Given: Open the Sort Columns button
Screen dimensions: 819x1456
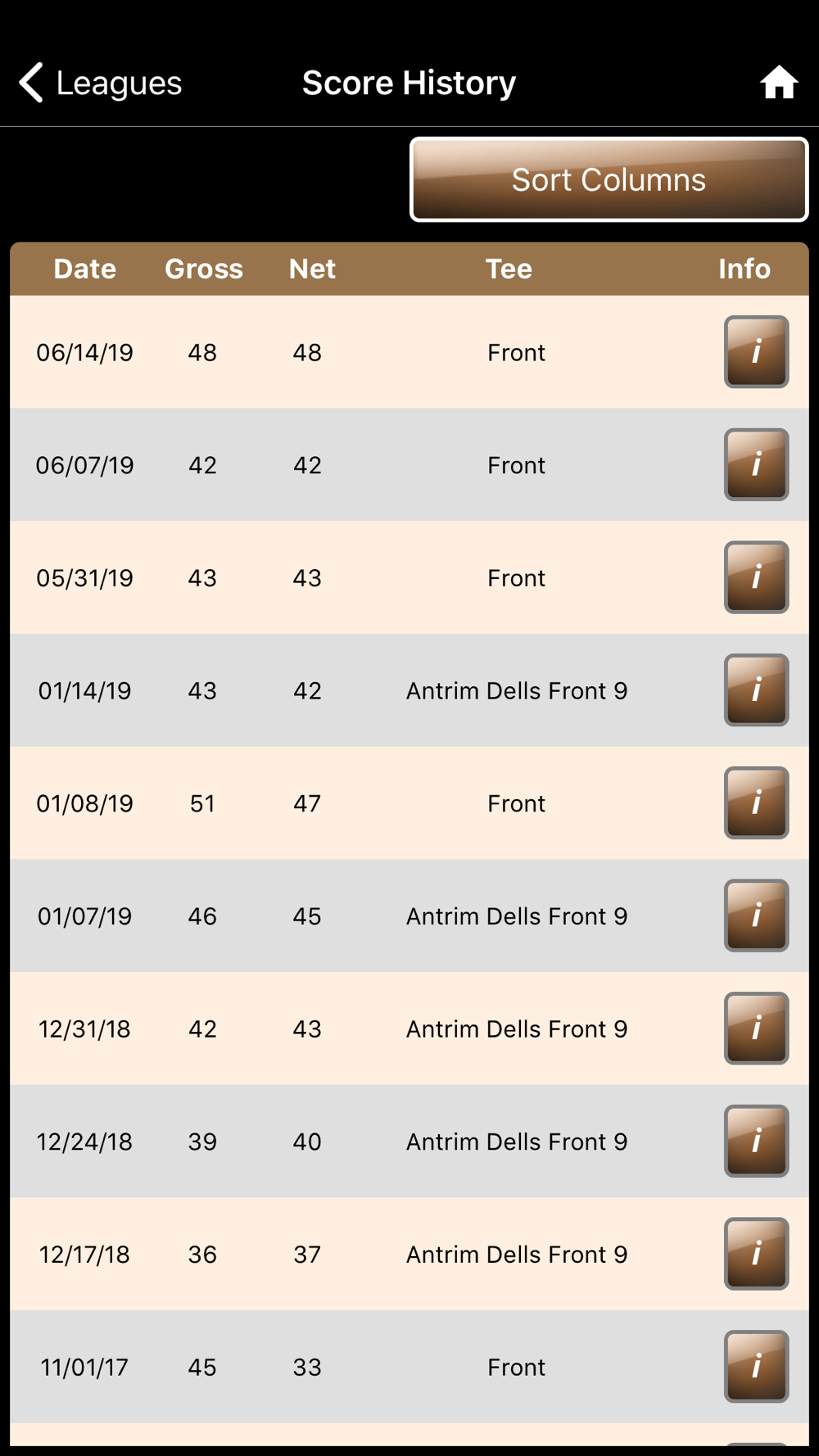Looking at the screenshot, I should tap(609, 179).
